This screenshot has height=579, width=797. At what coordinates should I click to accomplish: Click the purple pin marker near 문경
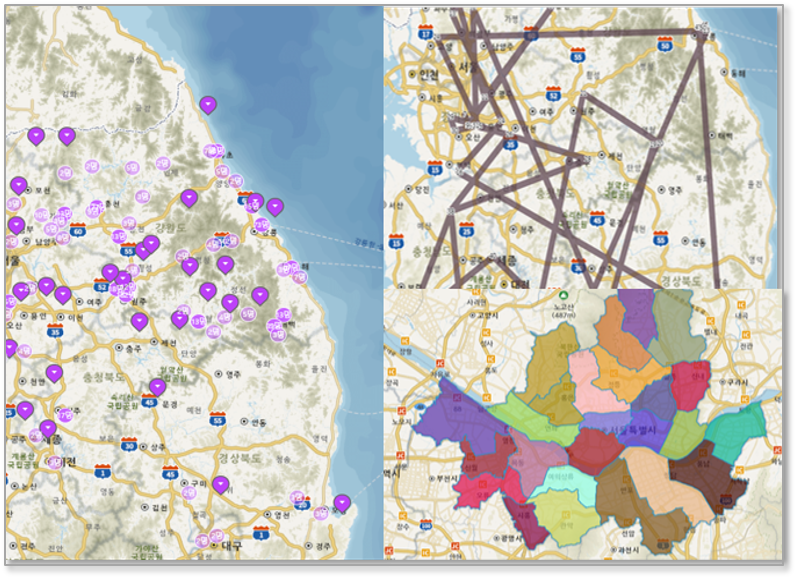pos(157,387)
